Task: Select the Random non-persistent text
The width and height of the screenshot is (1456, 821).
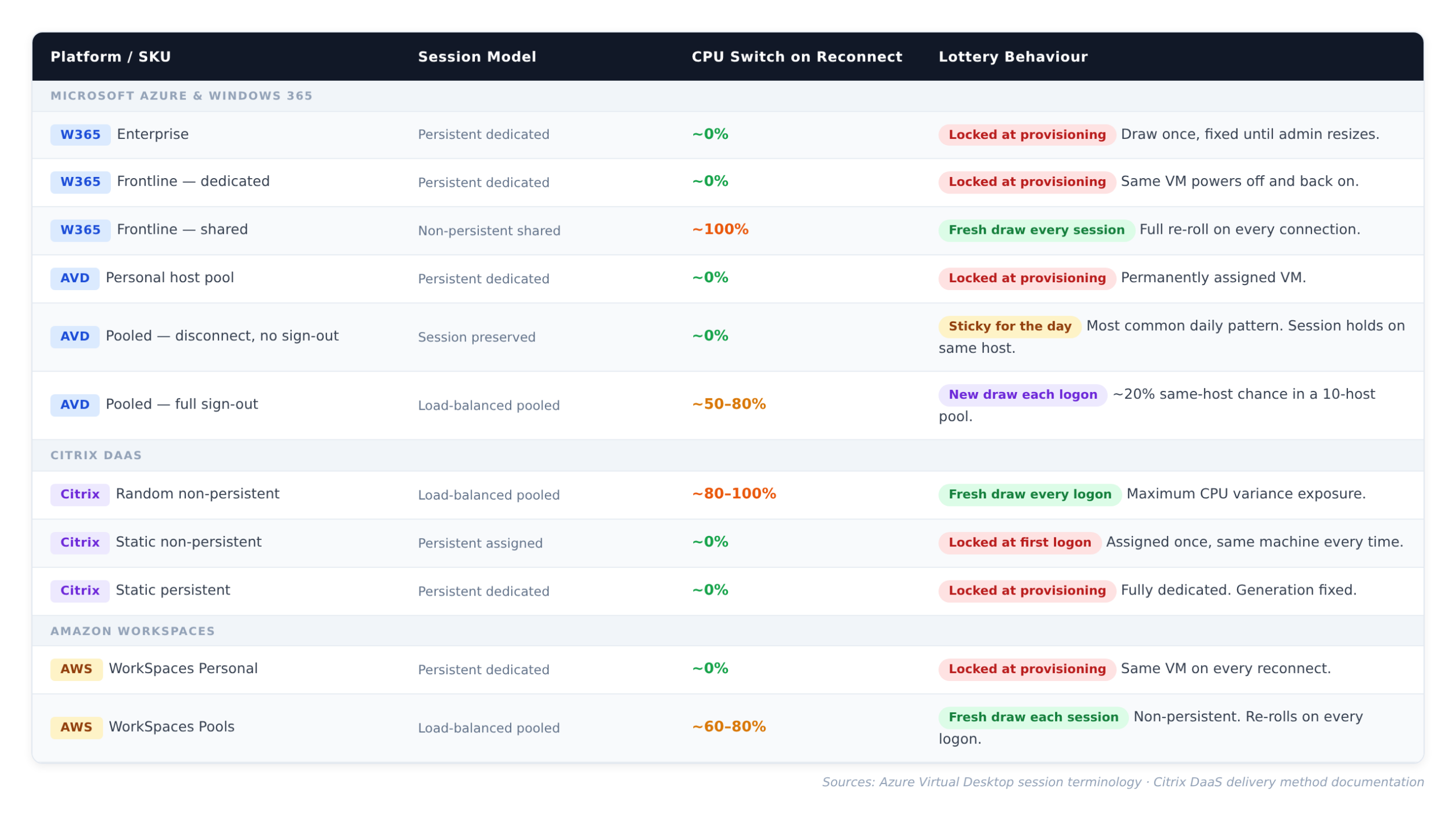Action: 197,494
